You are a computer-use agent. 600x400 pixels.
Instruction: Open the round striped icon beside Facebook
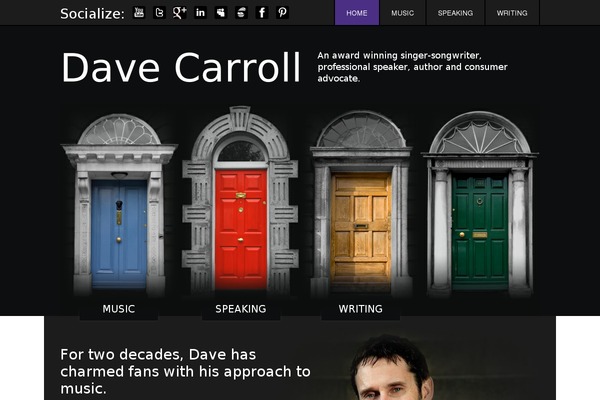241,13
